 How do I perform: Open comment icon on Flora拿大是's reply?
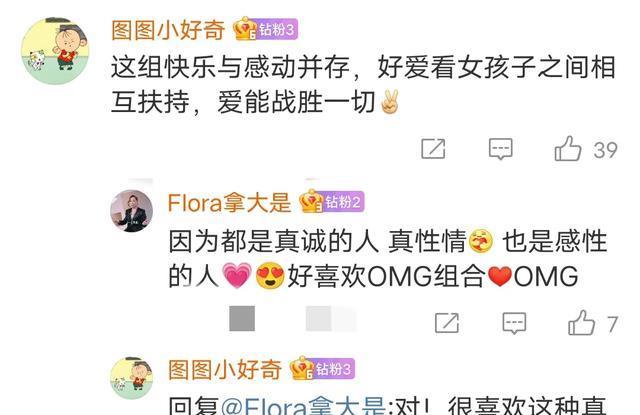click(x=514, y=323)
